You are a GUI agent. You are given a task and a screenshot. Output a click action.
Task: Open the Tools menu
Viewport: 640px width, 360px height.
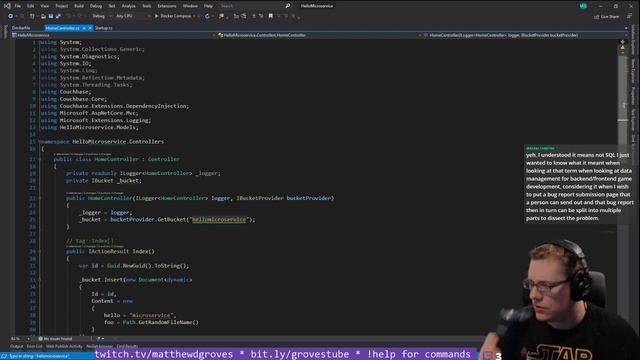tap(147, 6)
